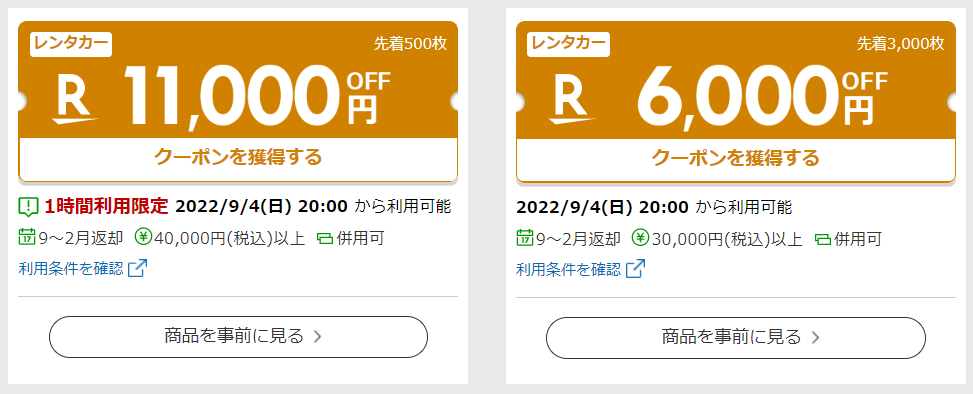Click the alert speech-bubble icon beside 1時間利用限定
This screenshot has height=394, width=973.
click(29, 206)
